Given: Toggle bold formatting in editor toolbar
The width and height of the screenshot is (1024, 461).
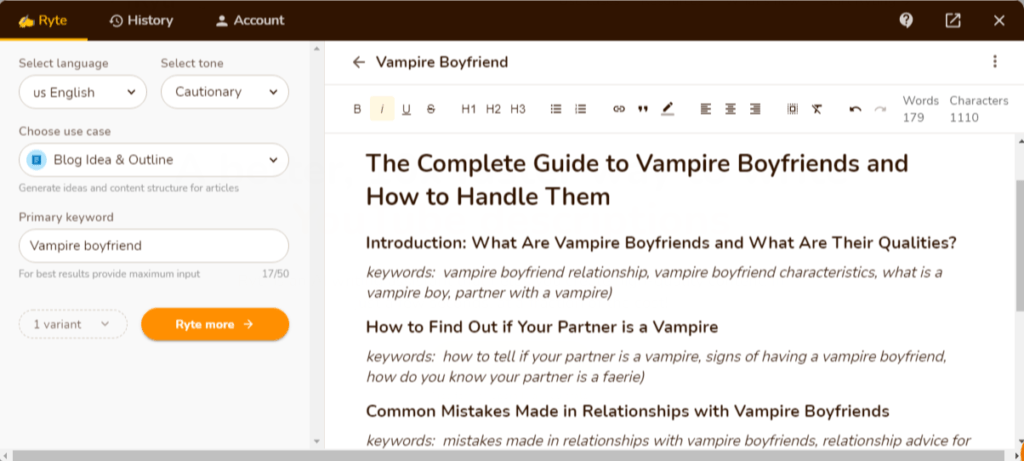Looking at the screenshot, I should (x=357, y=109).
